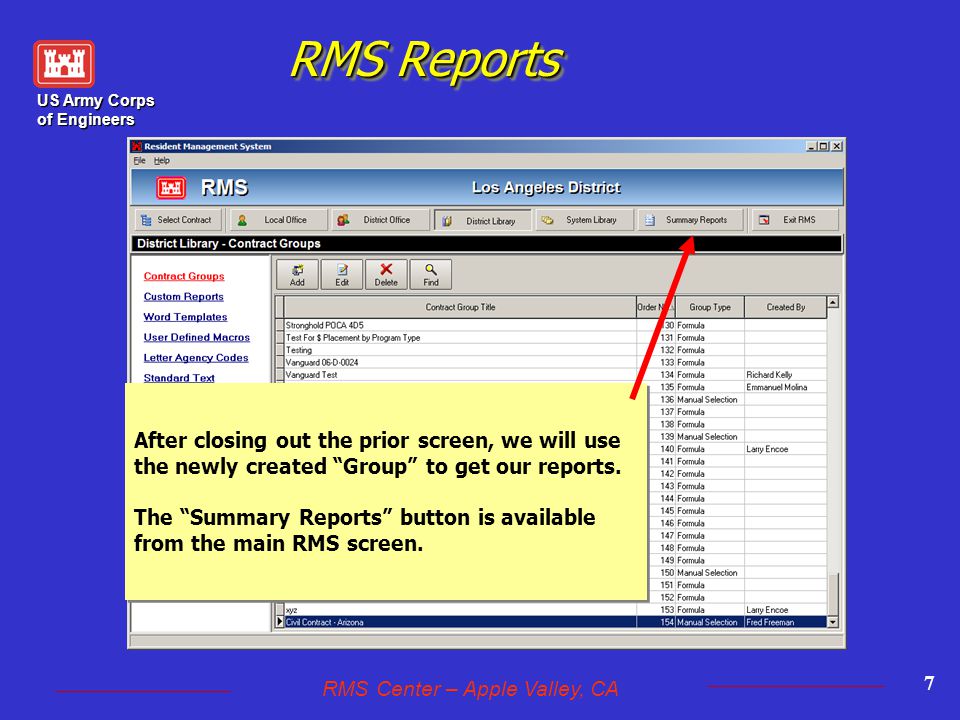The width and height of the screenshot is (960, 720).
Task: Click the Exit RMS button
Action: pyautogui.click(x=795, y=220)
